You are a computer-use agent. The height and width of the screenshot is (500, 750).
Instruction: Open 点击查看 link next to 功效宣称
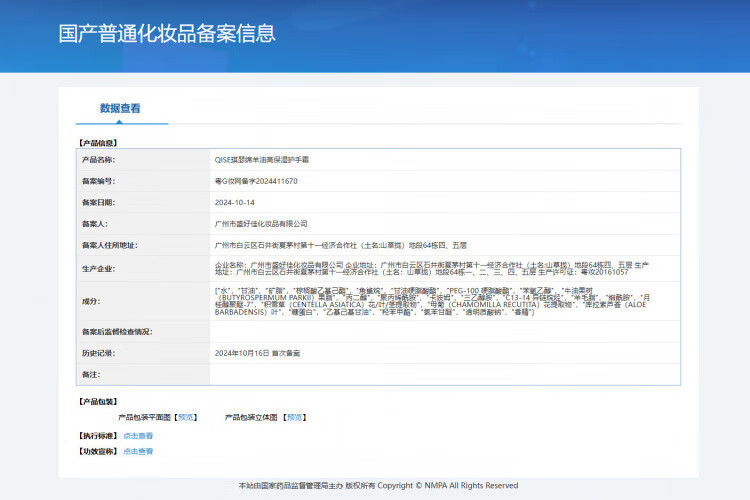tap(138, 451)
